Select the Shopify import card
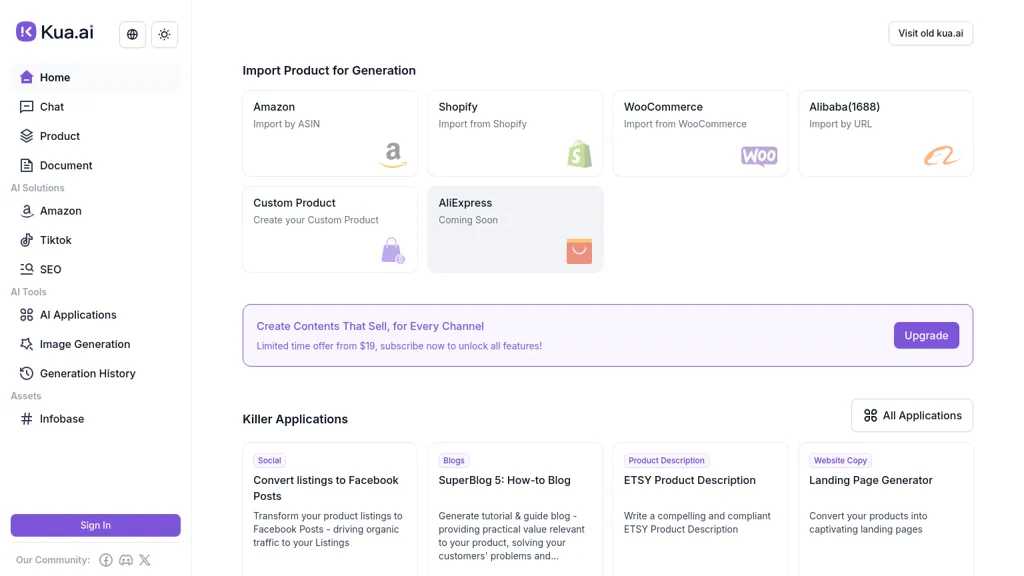The image size is (1024, 576). [515, 133]
